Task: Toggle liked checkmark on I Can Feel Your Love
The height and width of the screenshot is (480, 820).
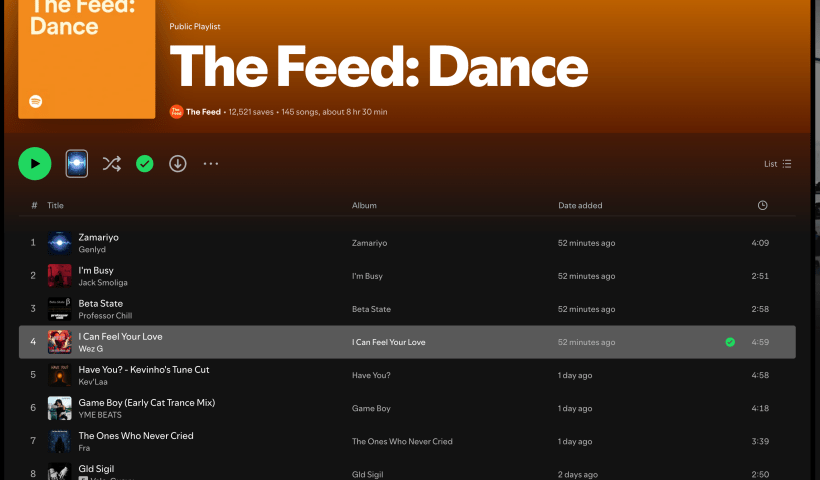Action: 730,342
